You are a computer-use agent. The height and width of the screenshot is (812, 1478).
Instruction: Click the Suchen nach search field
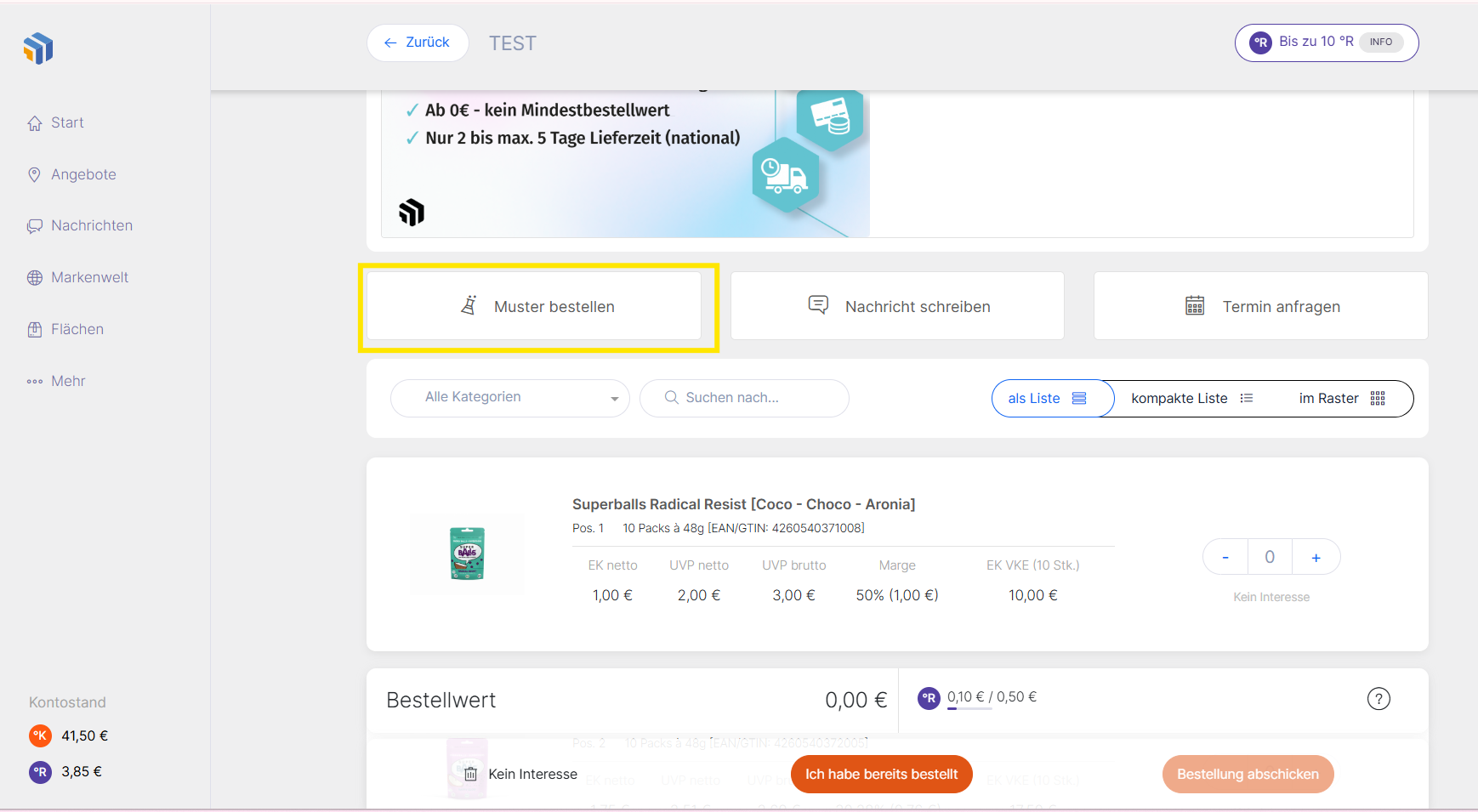pos(744,398)
